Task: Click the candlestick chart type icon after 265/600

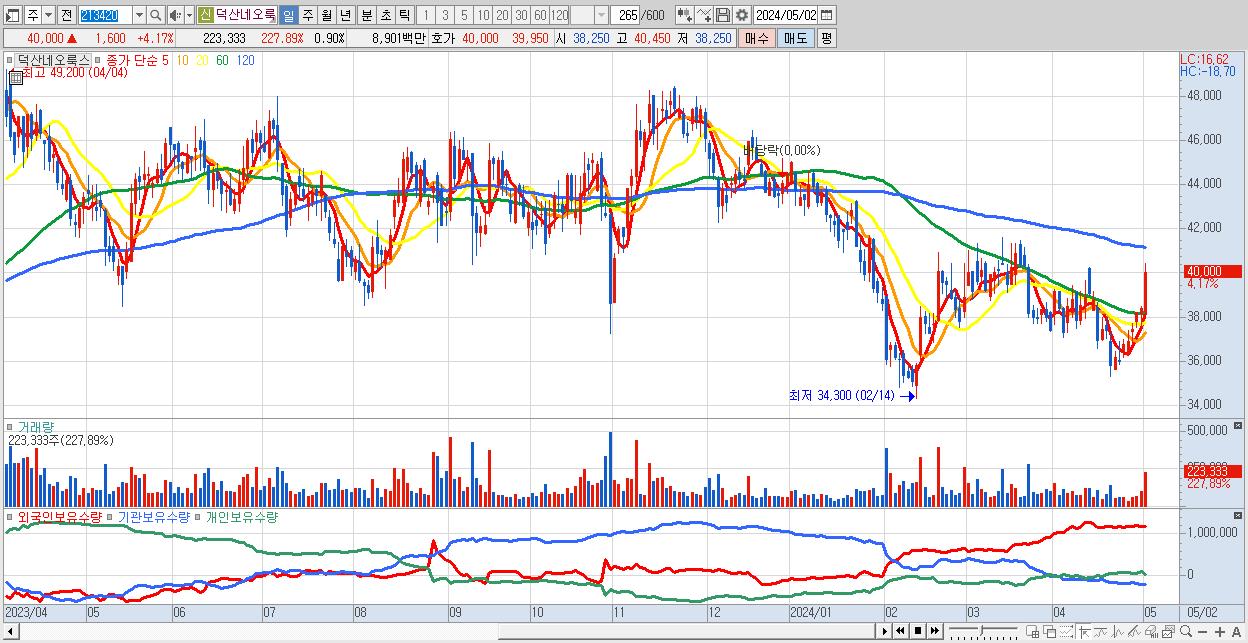Action: point(684,15)
